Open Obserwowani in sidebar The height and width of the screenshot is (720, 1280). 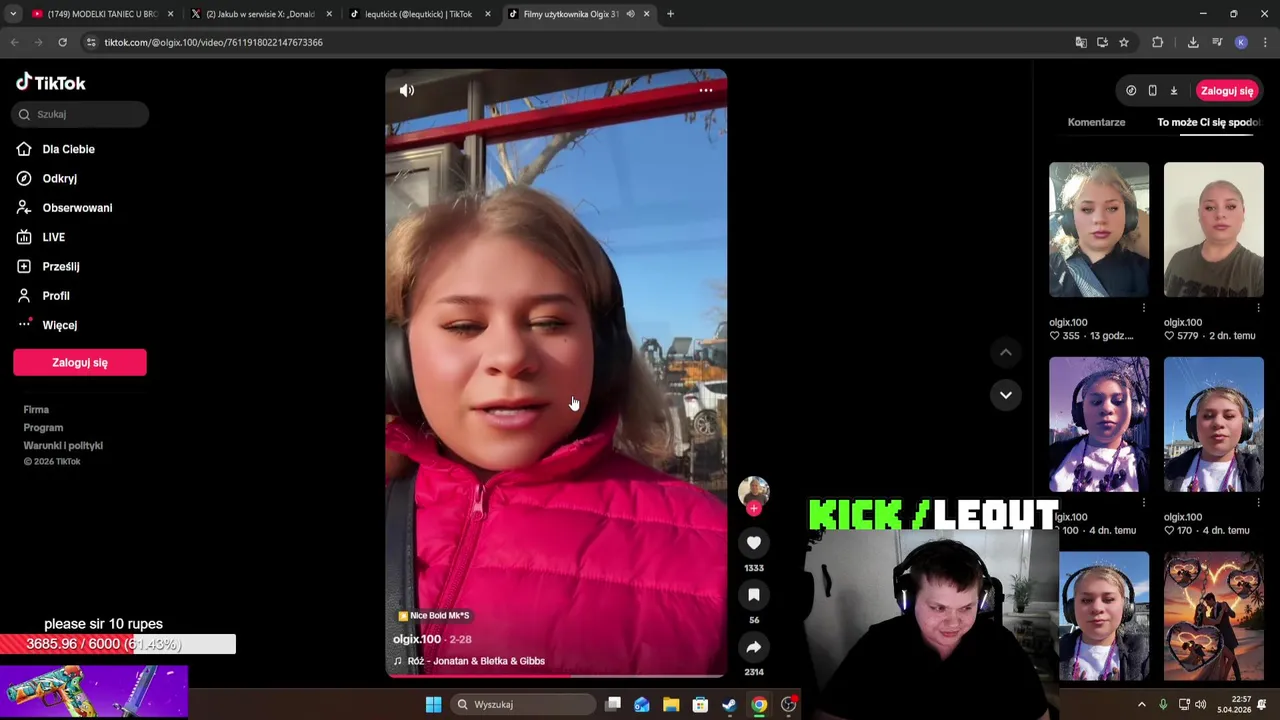pyautogui.click(x=79, y=208)
